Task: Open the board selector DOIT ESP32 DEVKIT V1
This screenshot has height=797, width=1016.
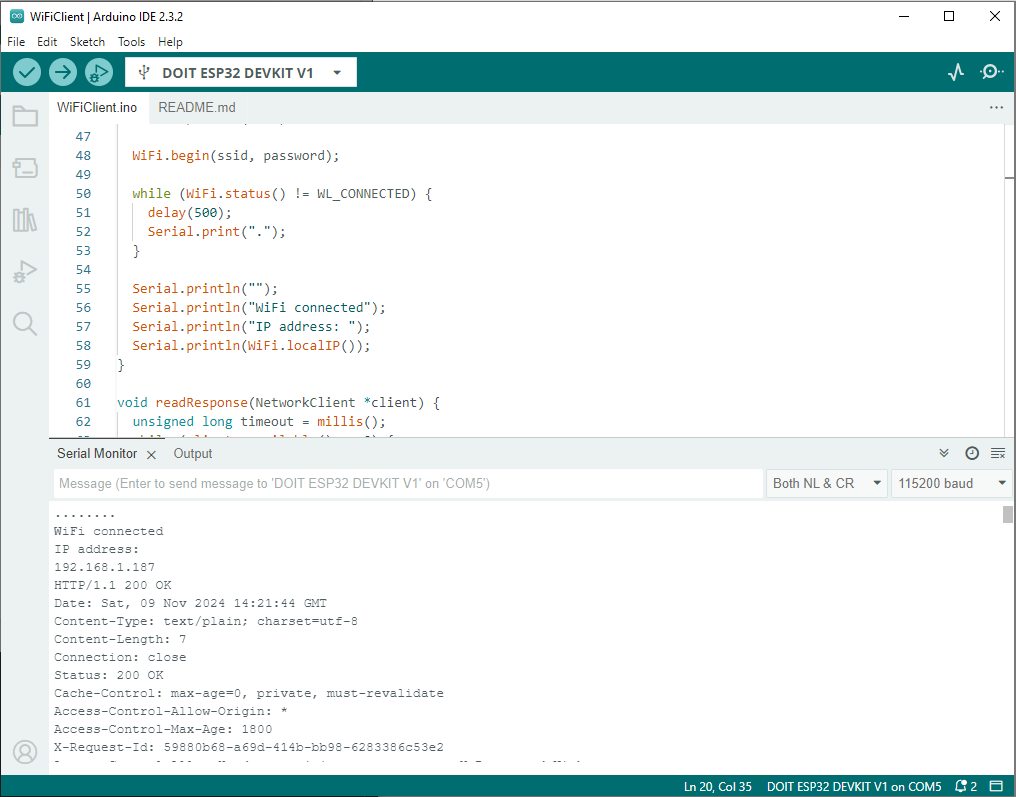Action: [x=240, y=73]
